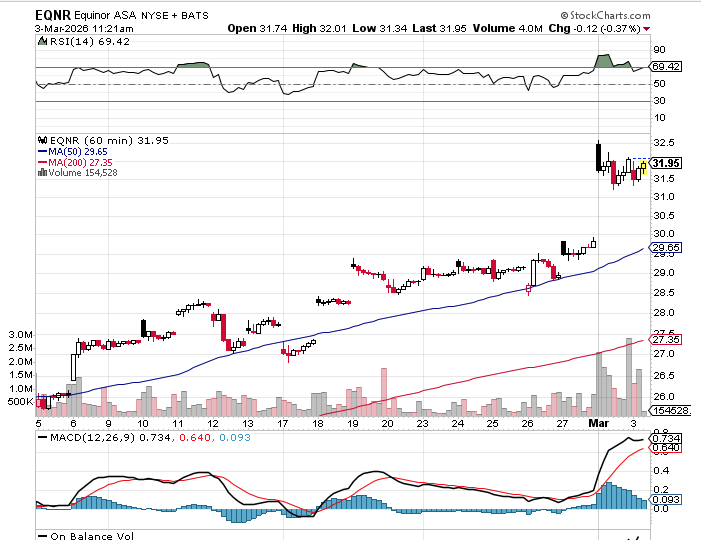Click the red 0.640 signal value in legend

click(x=195, y=438)
